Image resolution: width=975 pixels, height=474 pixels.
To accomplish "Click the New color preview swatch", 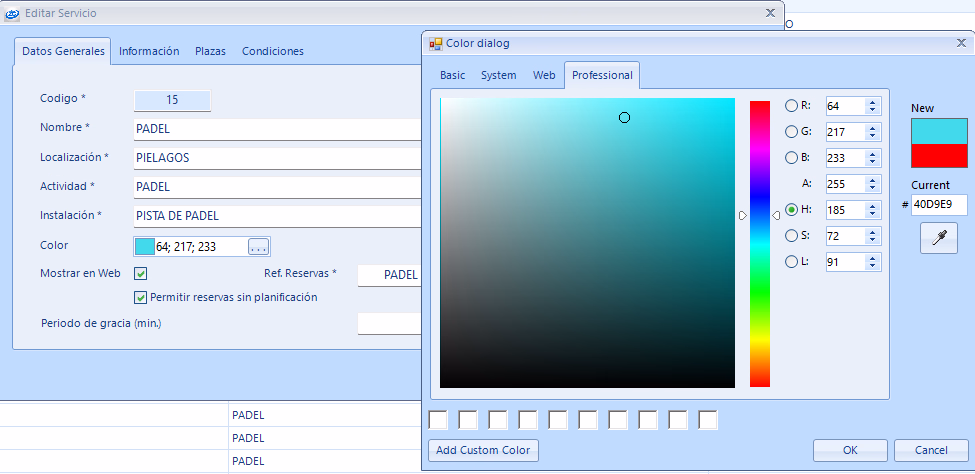I will click(x=939, y=130).
